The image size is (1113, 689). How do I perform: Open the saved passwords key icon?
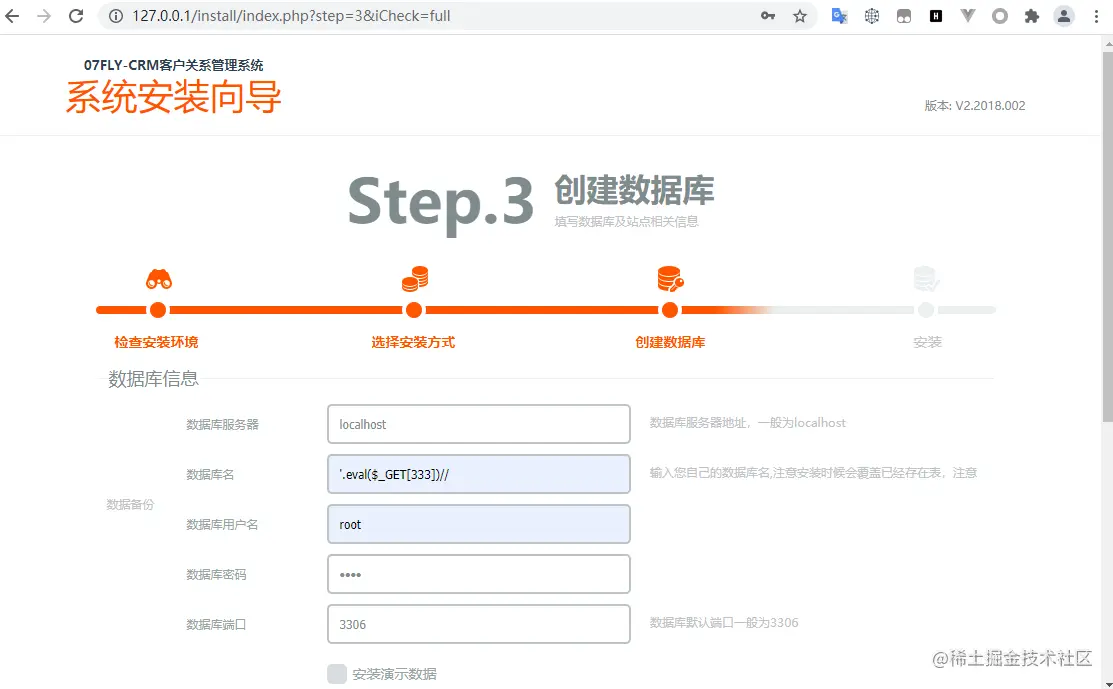pos(768,16)
